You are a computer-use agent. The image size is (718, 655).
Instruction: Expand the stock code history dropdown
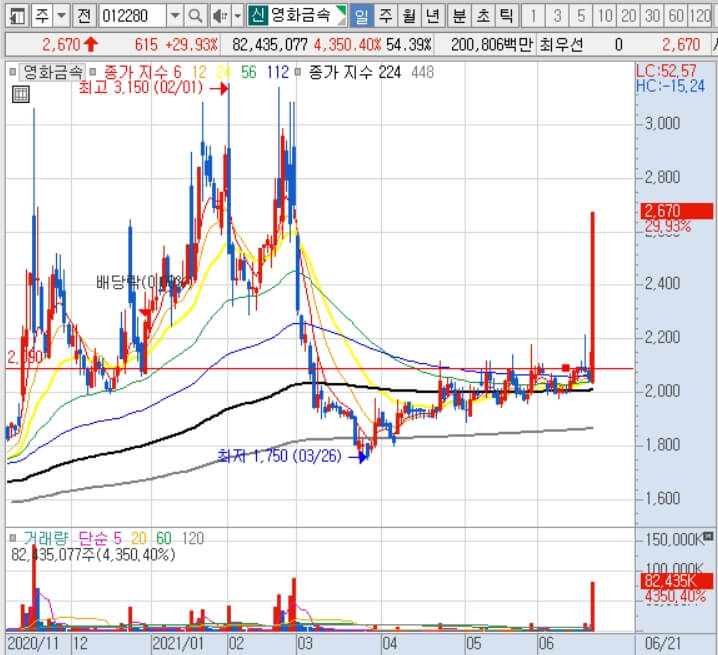point(174,16)
